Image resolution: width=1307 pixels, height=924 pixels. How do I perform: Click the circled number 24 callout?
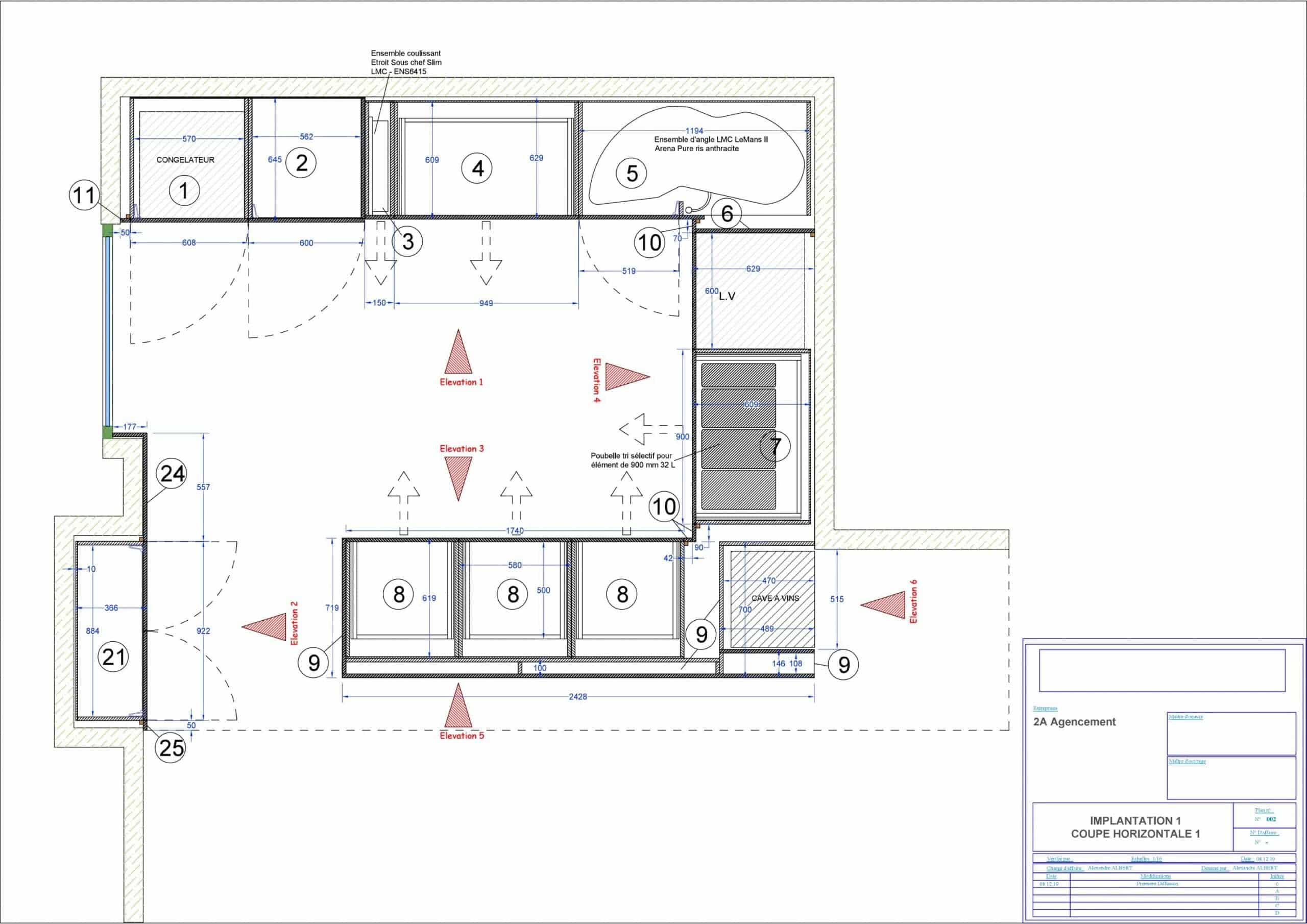(173, 473)
